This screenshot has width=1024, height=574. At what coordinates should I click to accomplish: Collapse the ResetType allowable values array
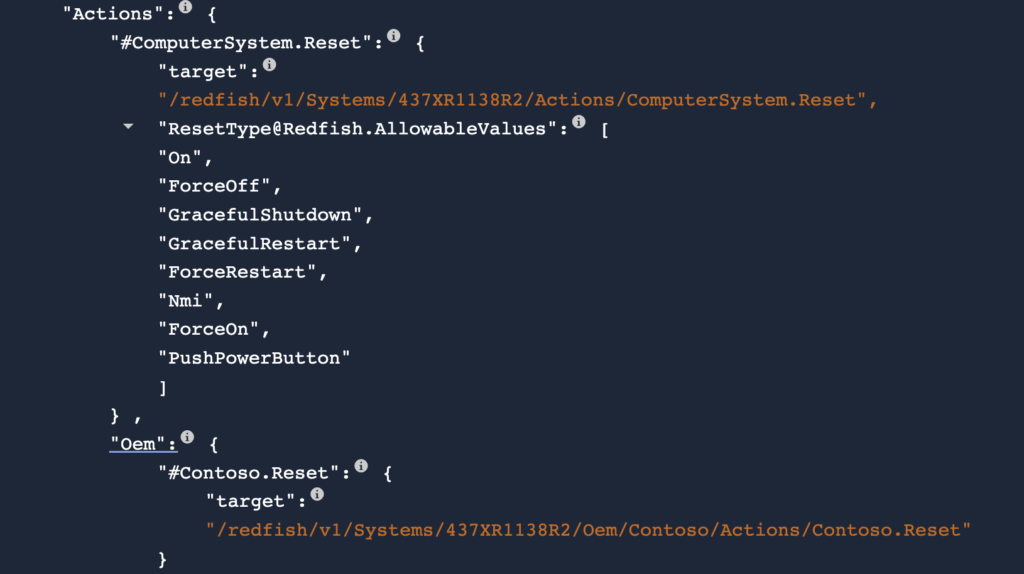coord(128,128)
